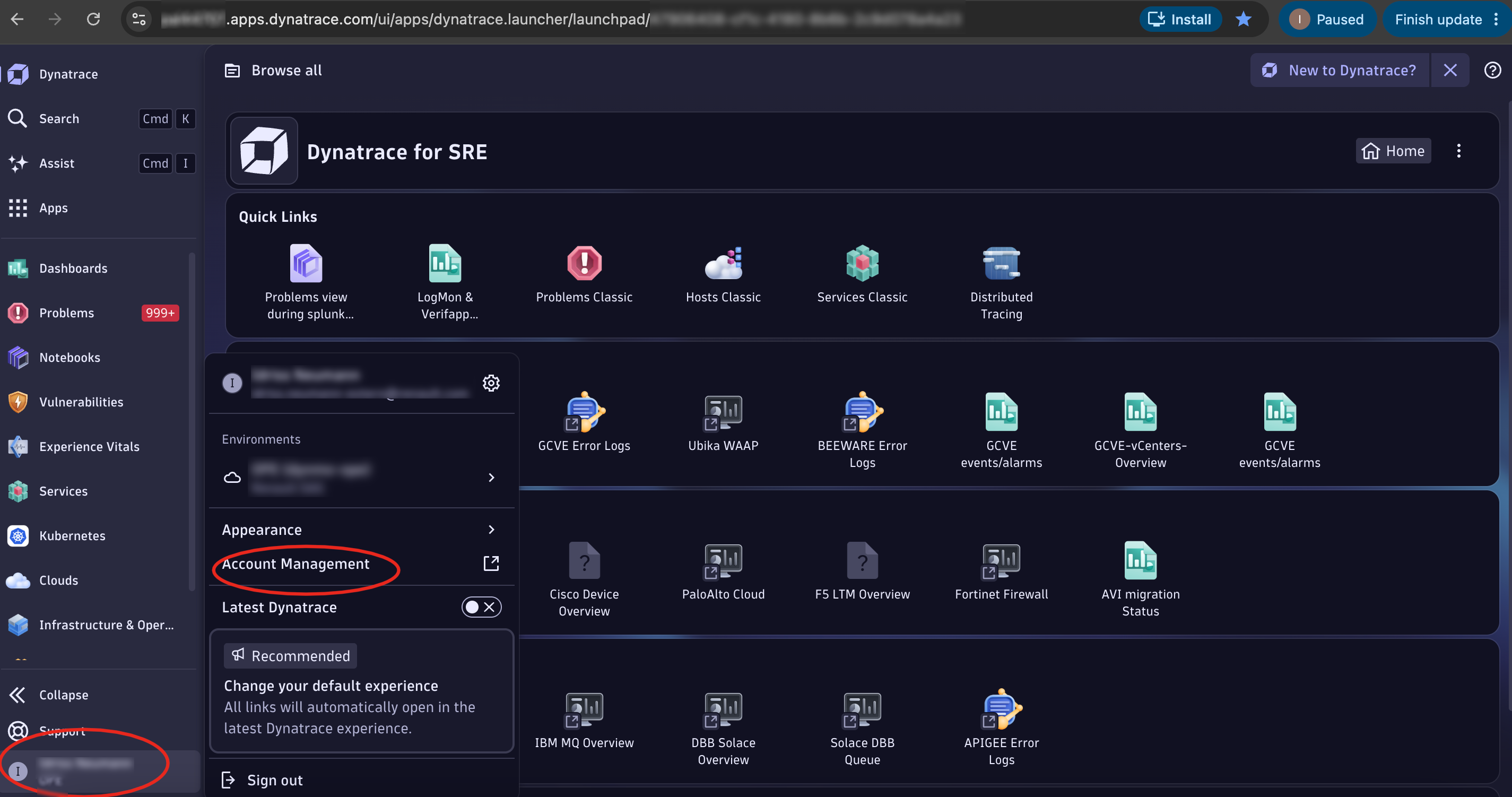Open IBM MQ Overview shortcut
The height and width of the screenshot is (797, 1512).
(584, 720)
